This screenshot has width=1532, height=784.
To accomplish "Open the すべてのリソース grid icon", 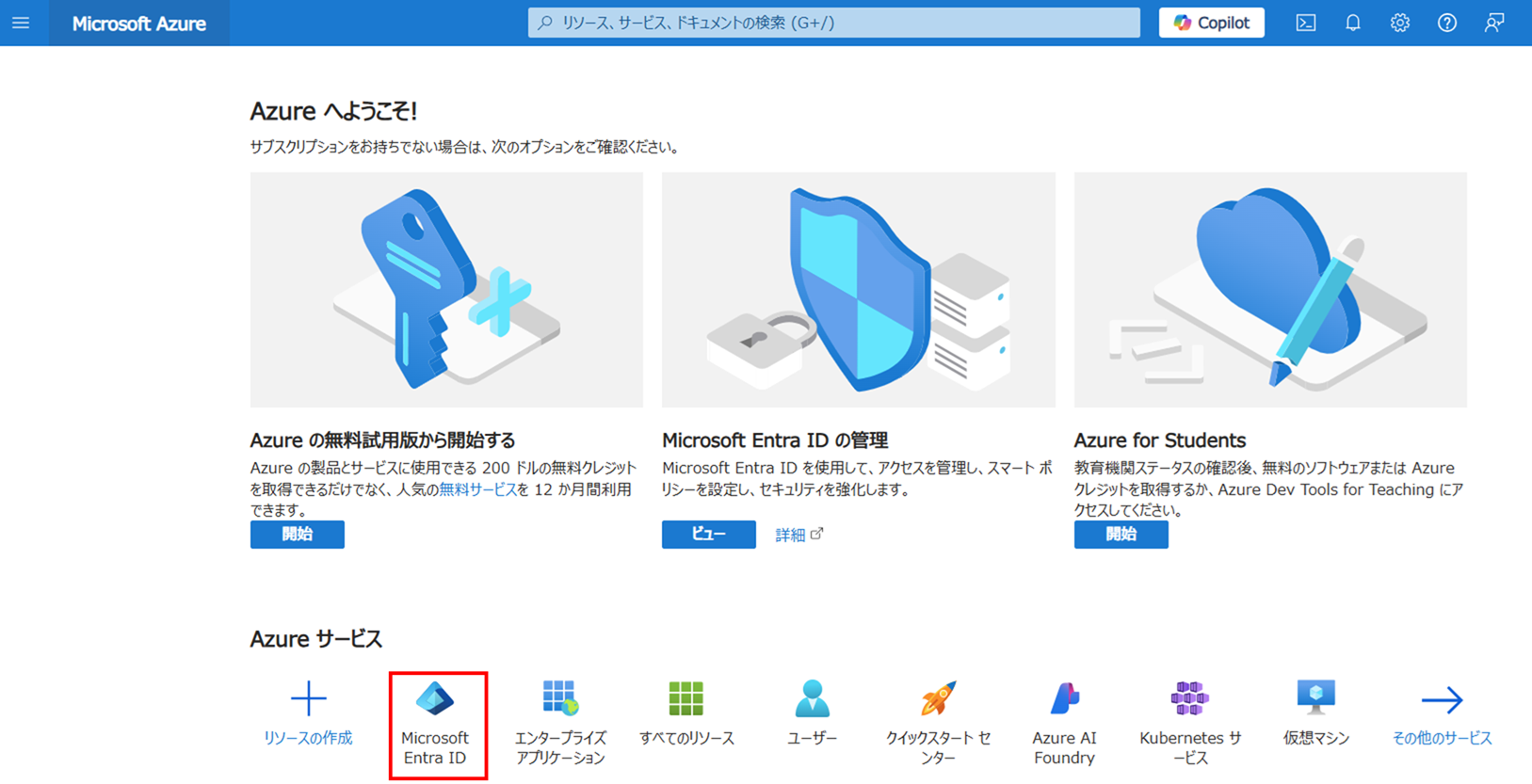I will click(x=686, y=699).
